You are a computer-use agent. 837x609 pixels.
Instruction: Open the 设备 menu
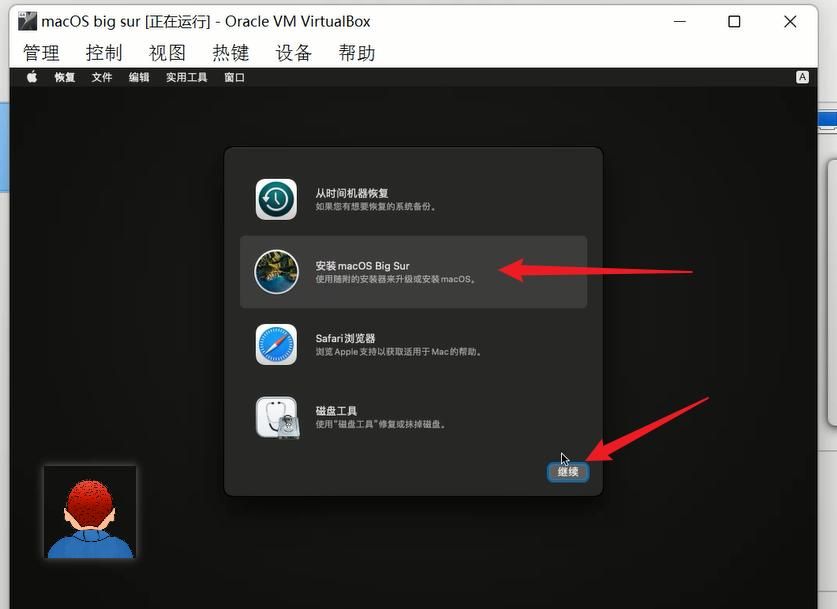[294, 53]
